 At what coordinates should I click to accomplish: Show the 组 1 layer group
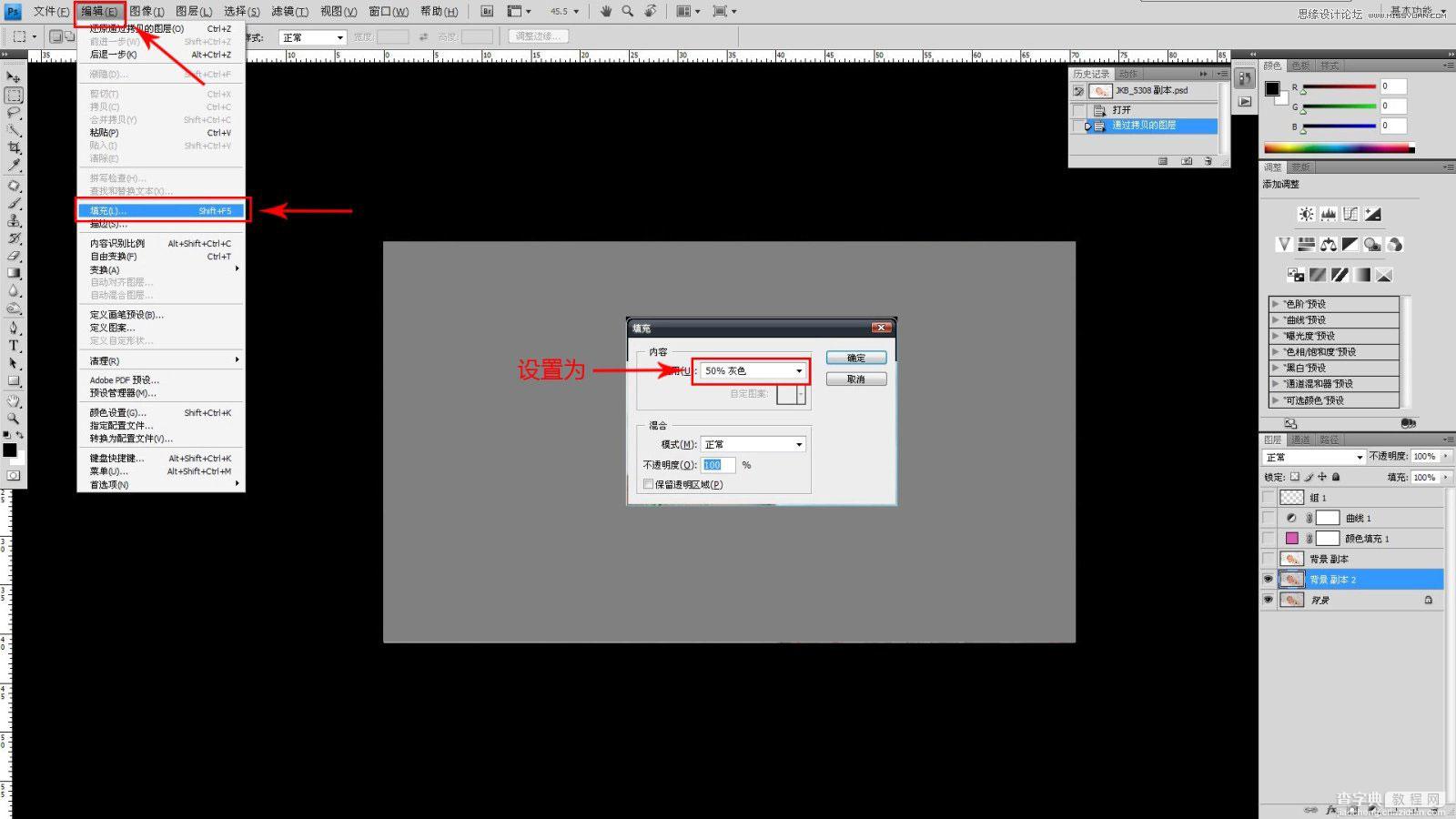[1269, 498]
